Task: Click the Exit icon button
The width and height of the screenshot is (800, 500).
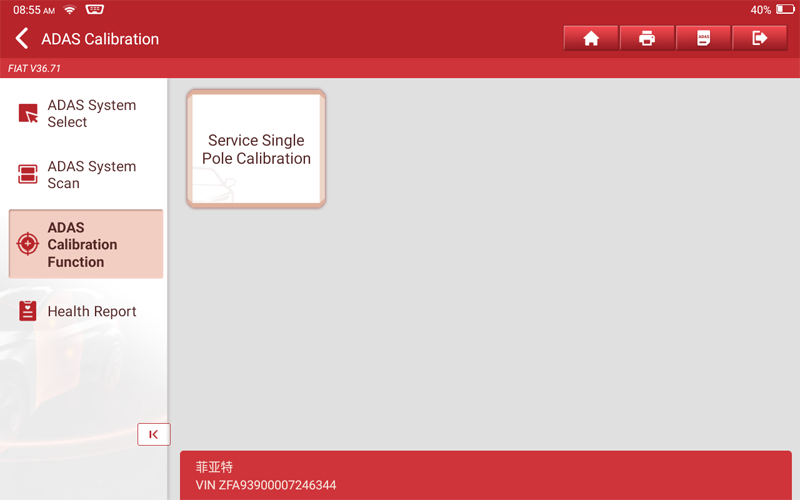Action: click(x=759, y=38)
